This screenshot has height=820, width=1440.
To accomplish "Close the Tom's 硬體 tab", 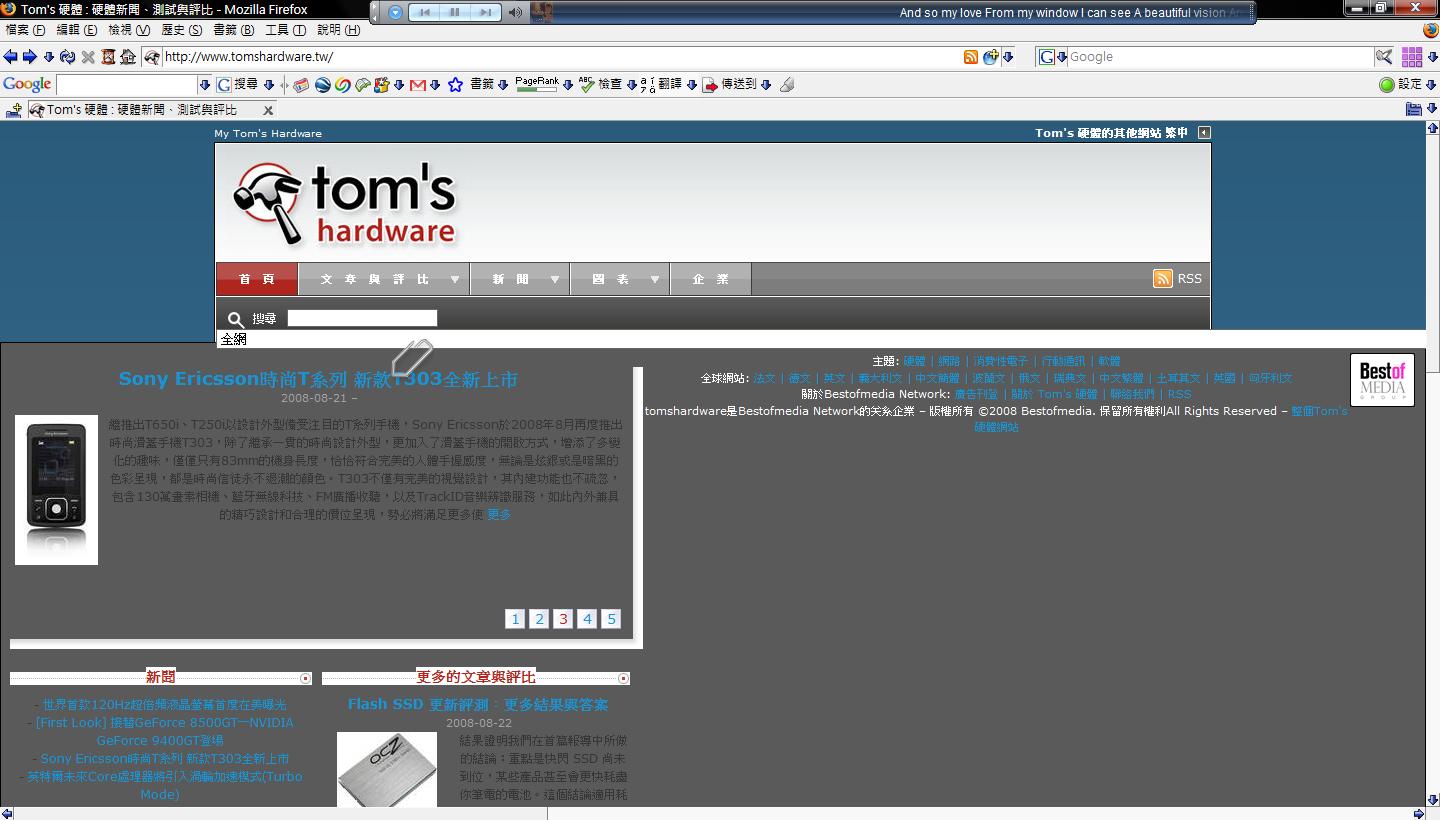I will coord(268,110).
